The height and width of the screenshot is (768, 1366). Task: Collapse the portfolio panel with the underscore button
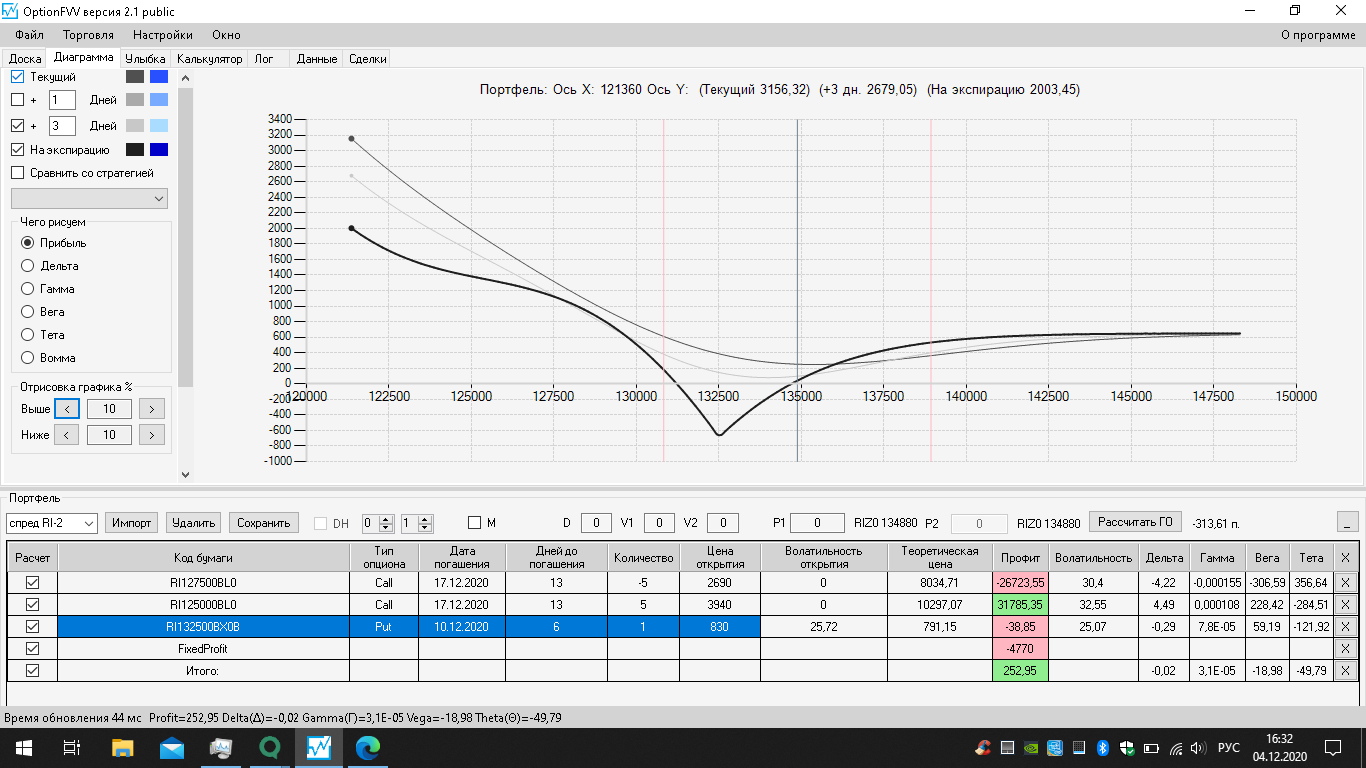[1348, 522]
